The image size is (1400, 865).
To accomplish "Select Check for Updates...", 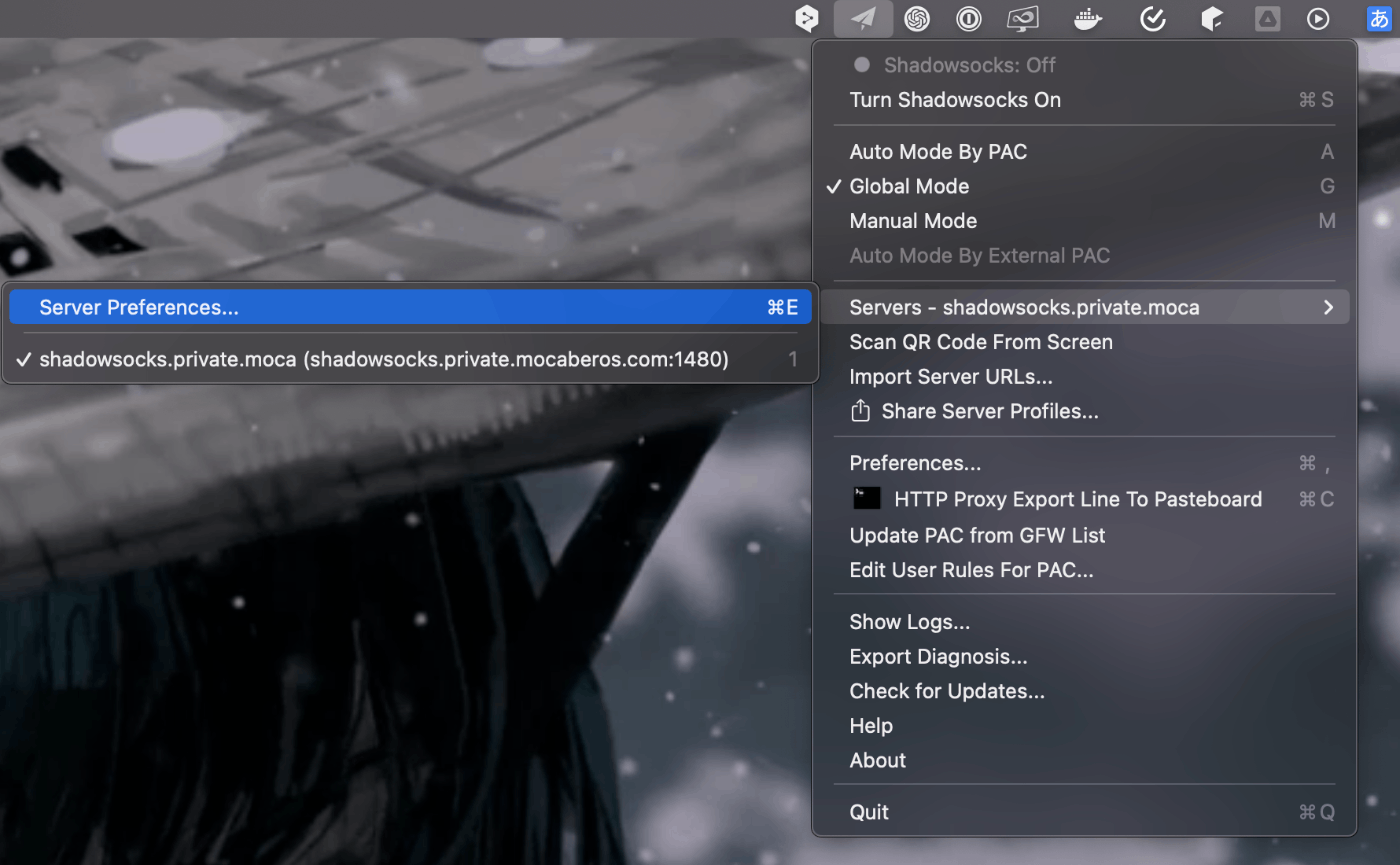I will pos(1083,691).
